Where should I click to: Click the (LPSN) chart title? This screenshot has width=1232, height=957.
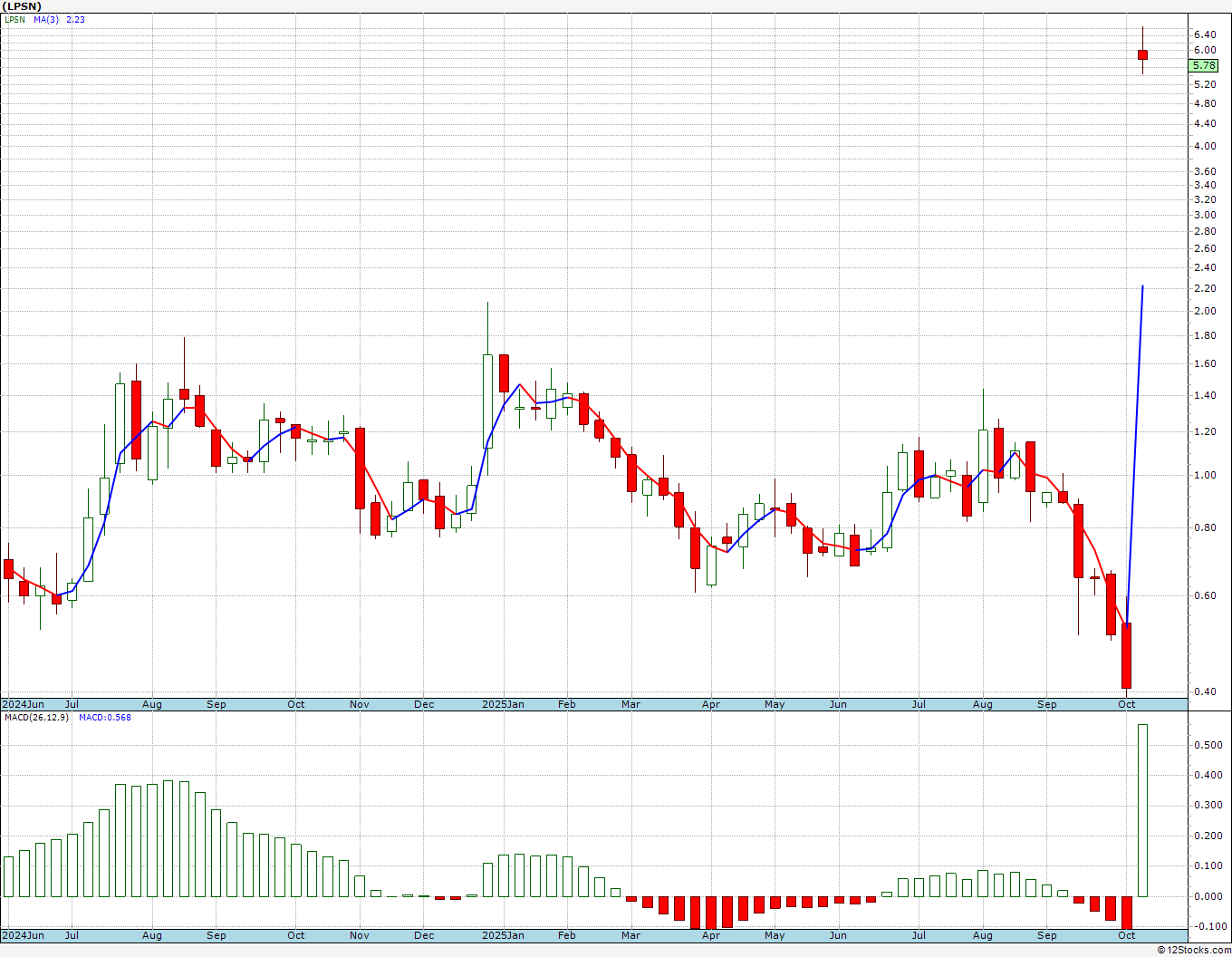pyautogui.click(x=22, y=6)
